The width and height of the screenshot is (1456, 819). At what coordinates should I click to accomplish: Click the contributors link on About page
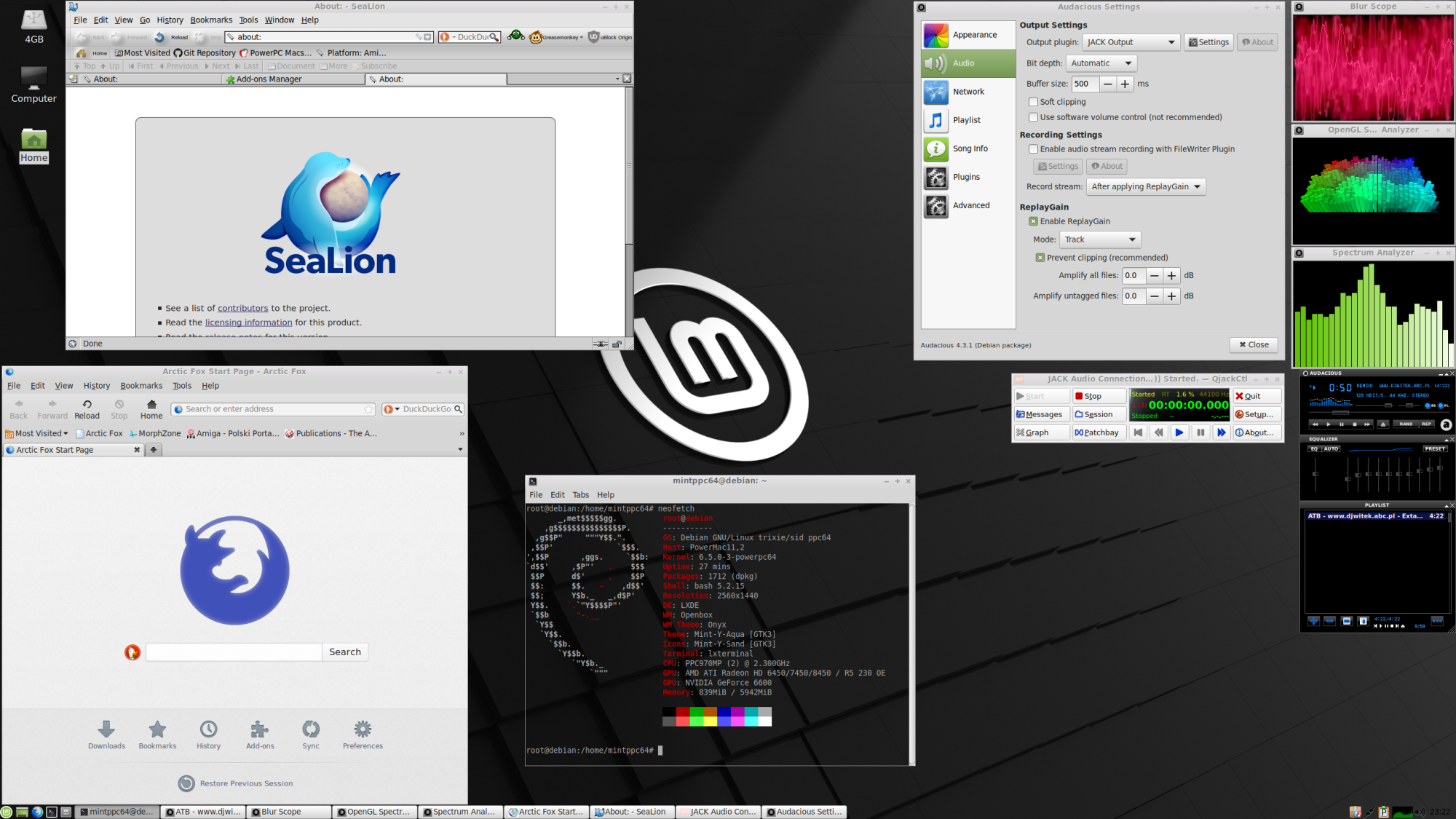tap(242, 309)
